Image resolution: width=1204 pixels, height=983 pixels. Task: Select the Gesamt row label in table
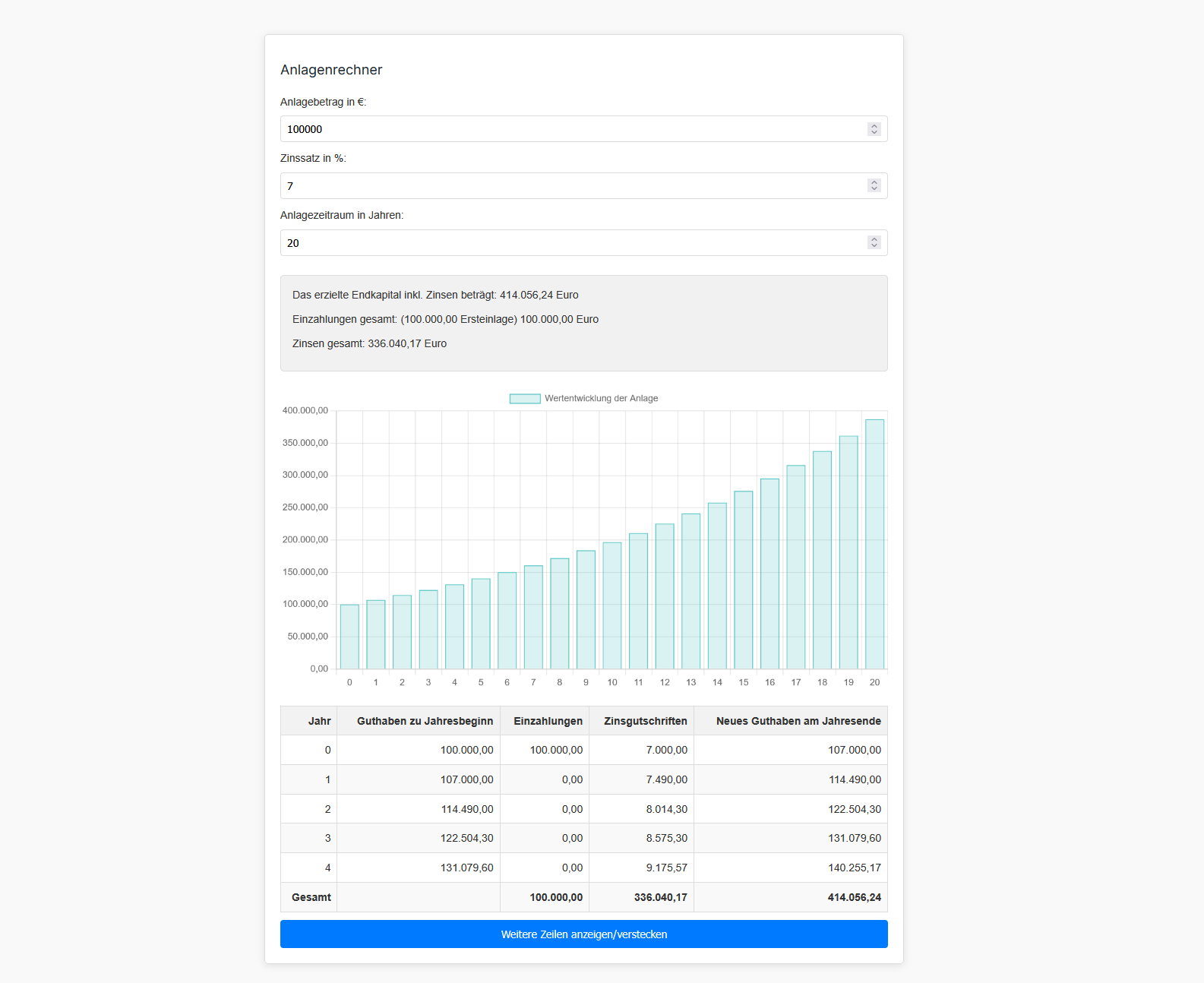pyautogui.click(x=311, y=897)
